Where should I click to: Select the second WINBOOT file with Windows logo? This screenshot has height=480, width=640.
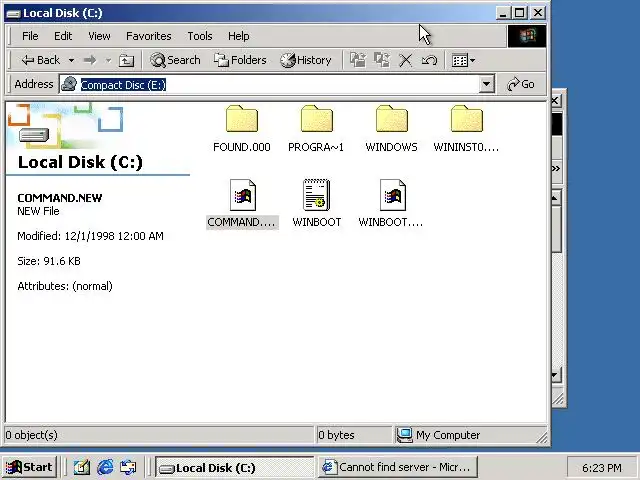392,195
